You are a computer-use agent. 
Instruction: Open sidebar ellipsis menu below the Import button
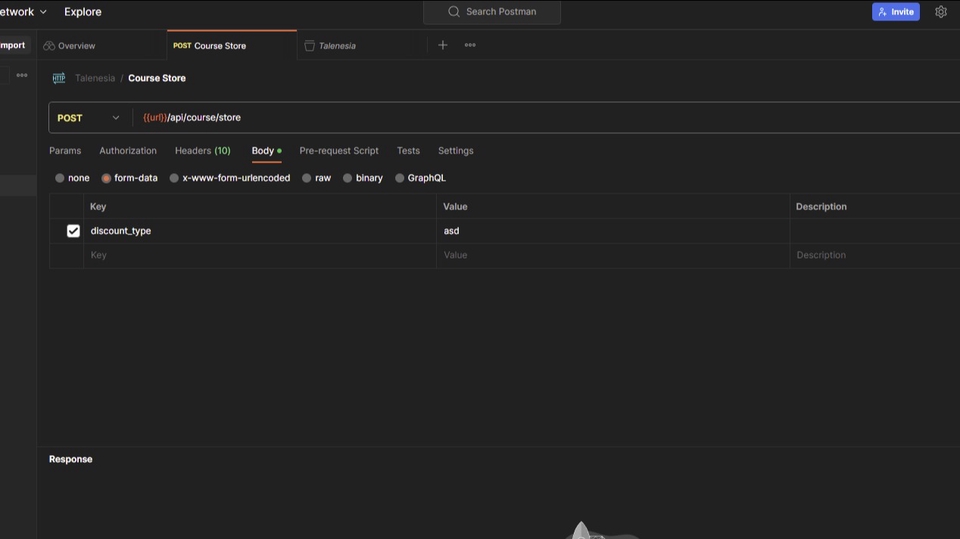[x=22, y=75]
